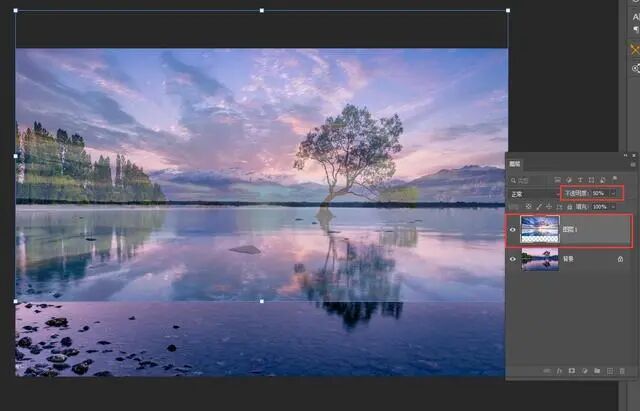Open the opacity slider dropdown arrow
Screen dimensions: 640x411
[613, 193]
